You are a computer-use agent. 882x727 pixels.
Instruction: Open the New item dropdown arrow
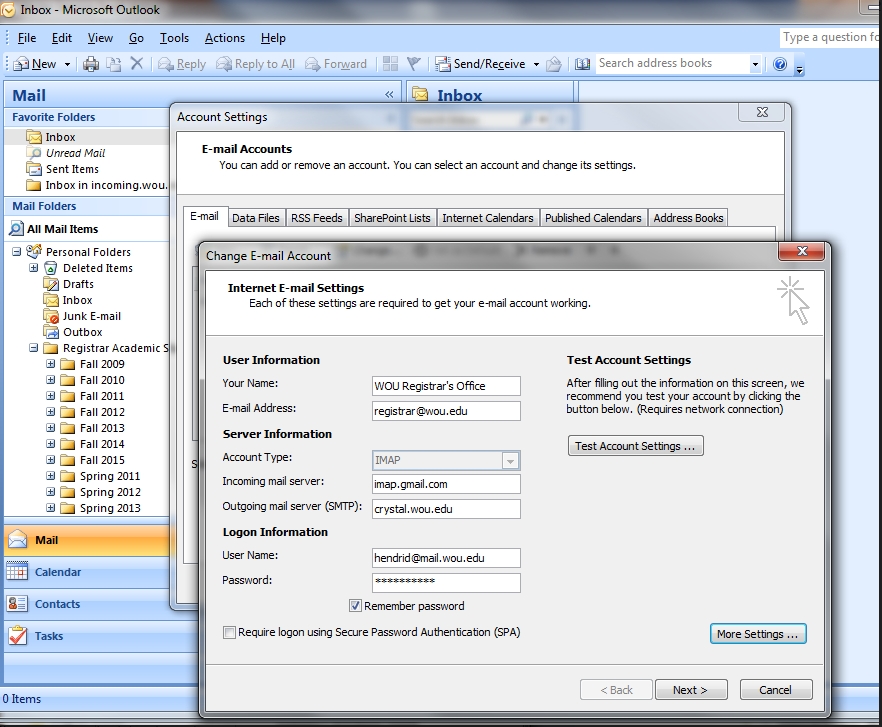pyautogui.click(x=67, y=64)
